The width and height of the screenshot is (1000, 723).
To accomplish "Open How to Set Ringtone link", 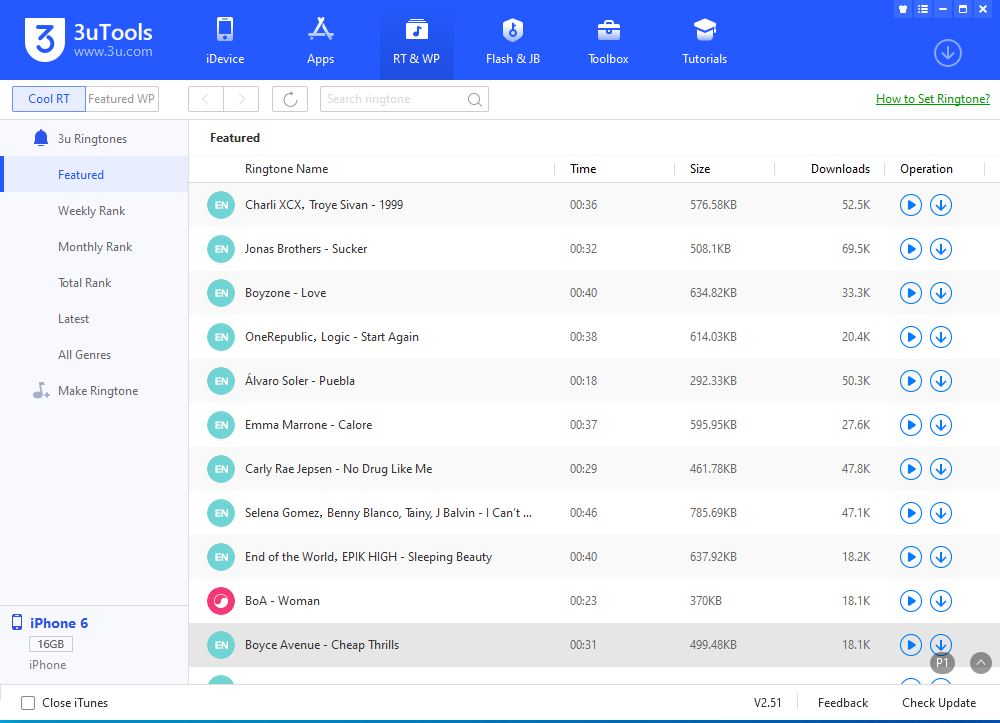I will [x=932, y=99].
